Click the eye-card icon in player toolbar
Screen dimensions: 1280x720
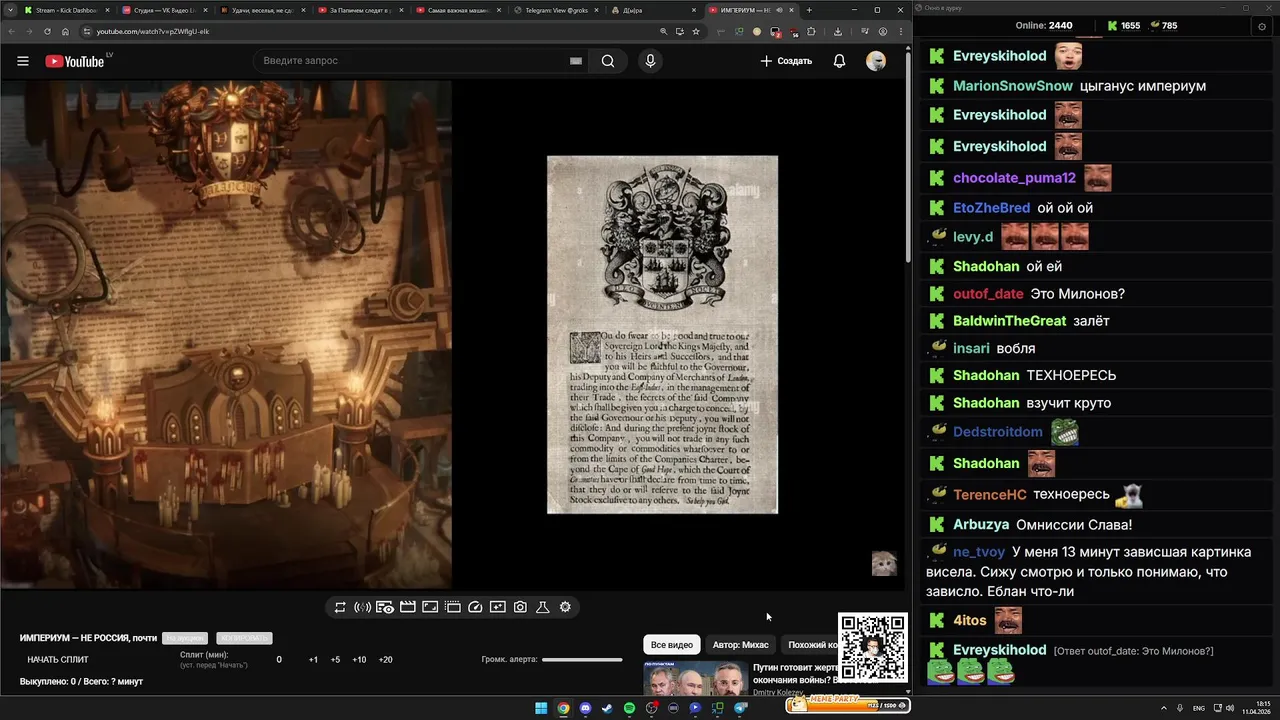pyautogui.click(x=385, y=607)
